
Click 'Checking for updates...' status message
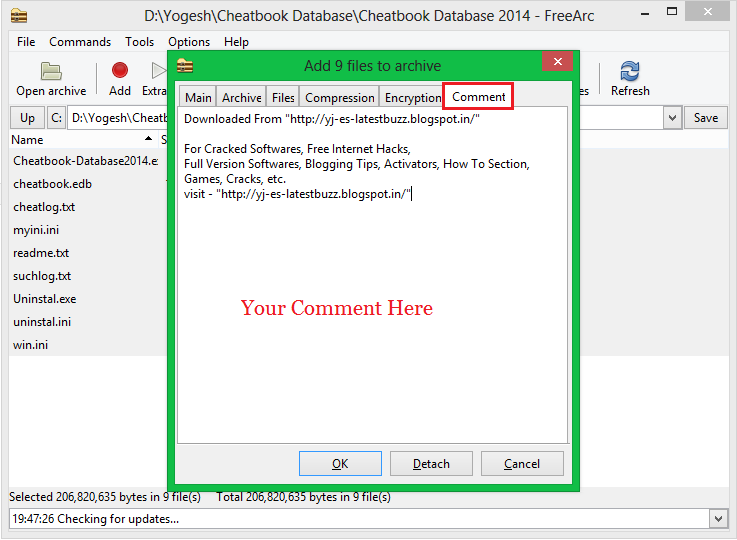click(x=95, y=519)
